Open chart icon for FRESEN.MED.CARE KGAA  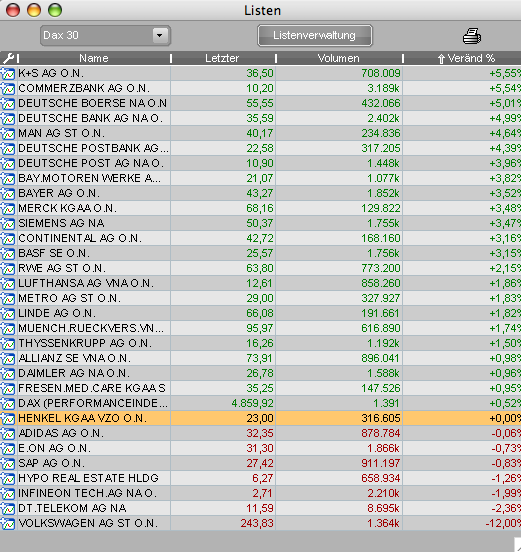point(8,388)
